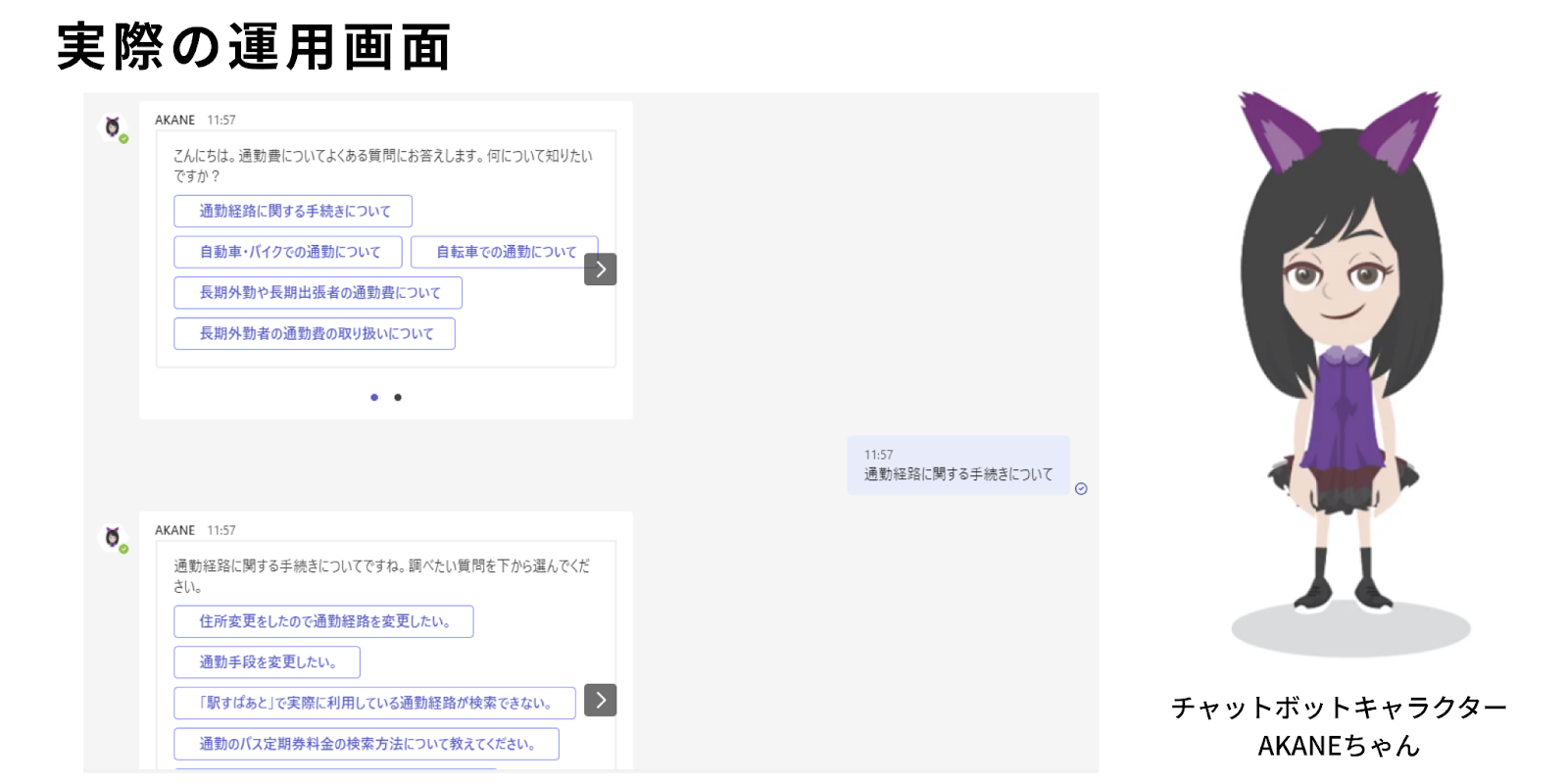The width and height of the screenshot is (1568, 784).
Task: Choose the 通勤経路に関する手続きについて option button
Action: pos(293,212)
